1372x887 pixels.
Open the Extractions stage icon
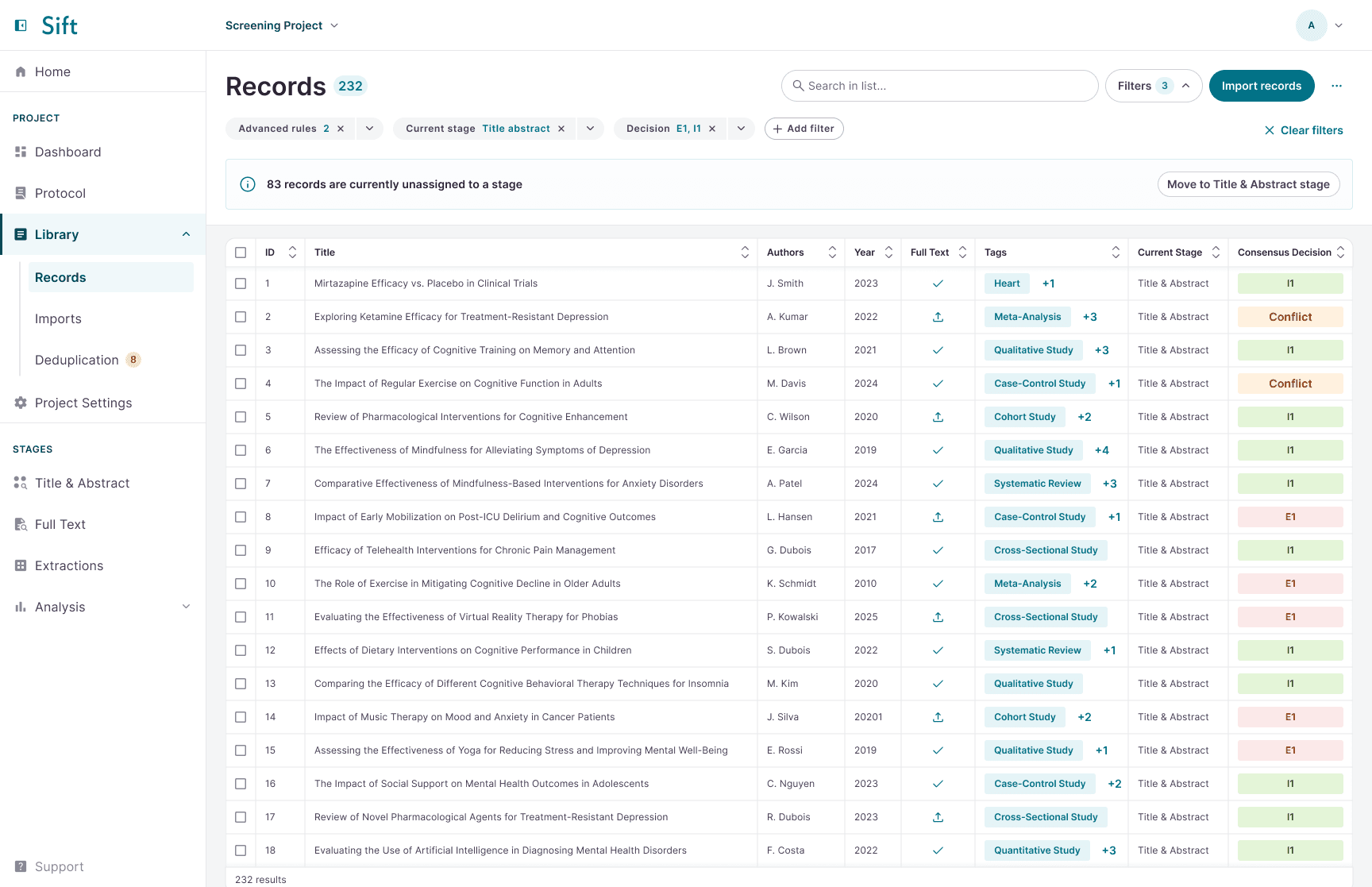[21, 565]
